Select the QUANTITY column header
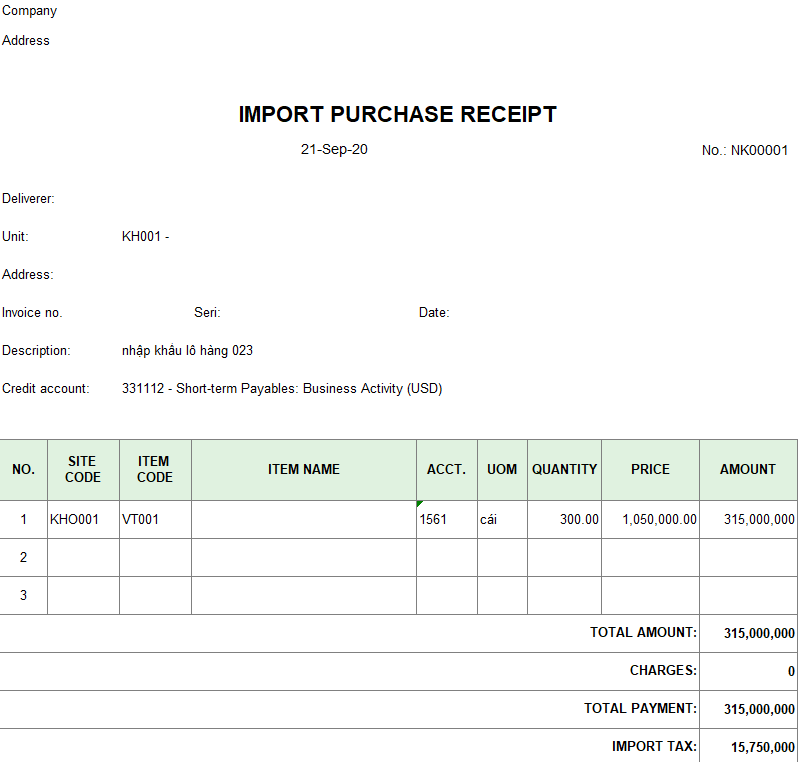This screenshot has width=803, height=762. pos(564,469)
